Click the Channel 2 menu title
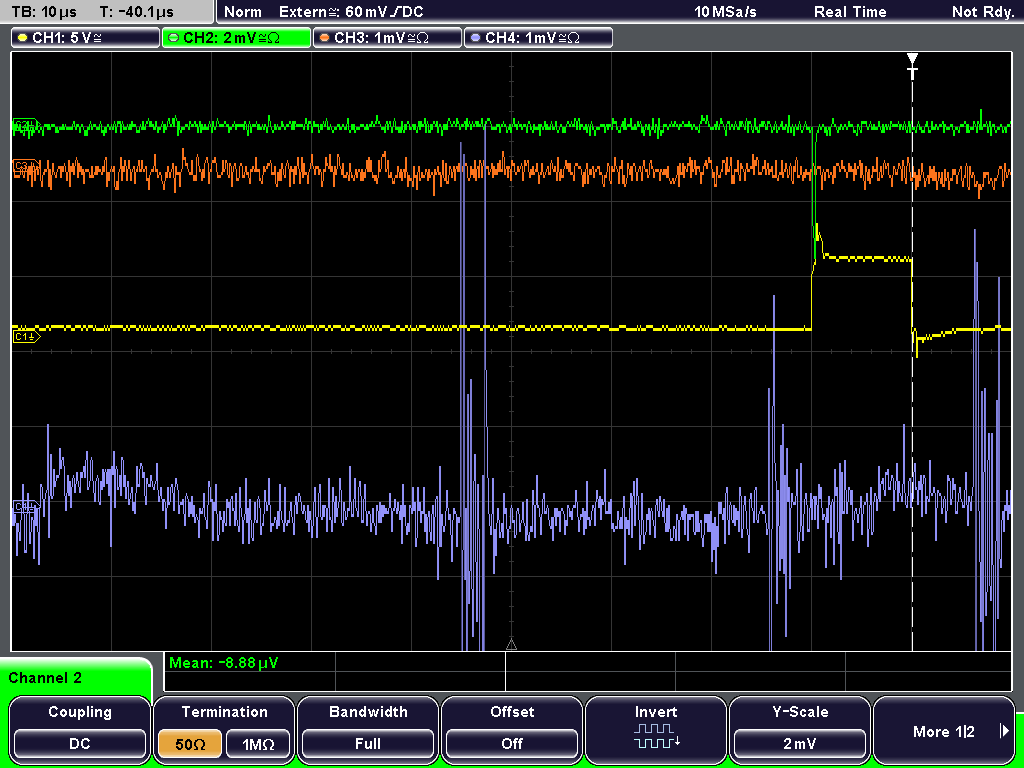The image size is (1024, 768). pyautogui.click(x=45, y=678)
